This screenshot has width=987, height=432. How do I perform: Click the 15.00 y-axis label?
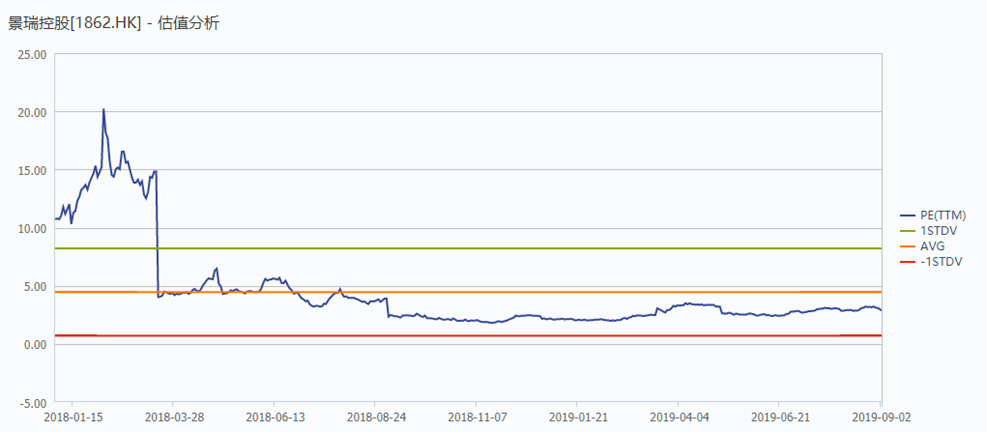point(34,170)
